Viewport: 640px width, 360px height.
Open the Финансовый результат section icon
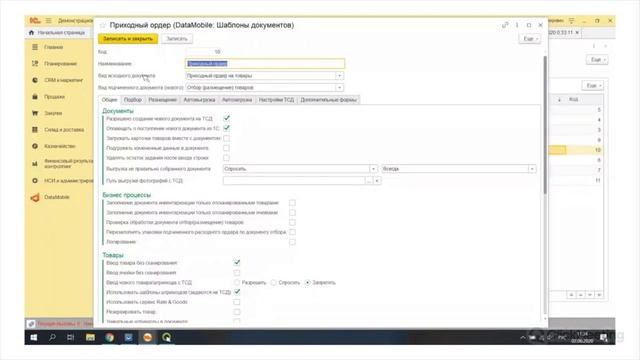tap(35, 164)
